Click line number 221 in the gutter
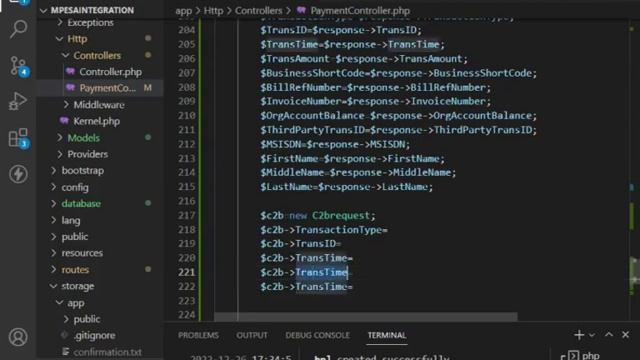Image resolution: width=640 pixels, height=360 pixels. (x=187, y=272)
